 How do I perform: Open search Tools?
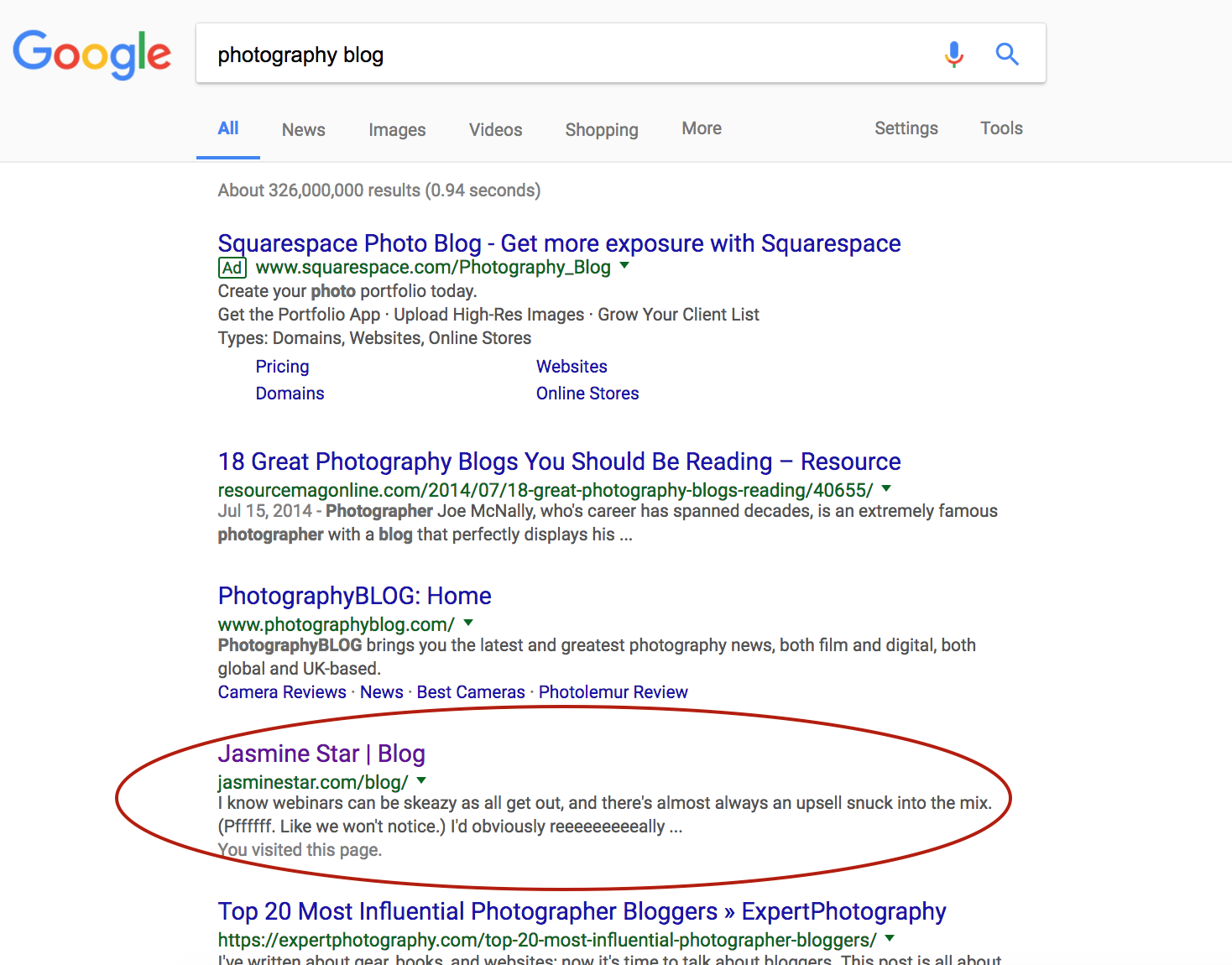[x=1001, y=128]
